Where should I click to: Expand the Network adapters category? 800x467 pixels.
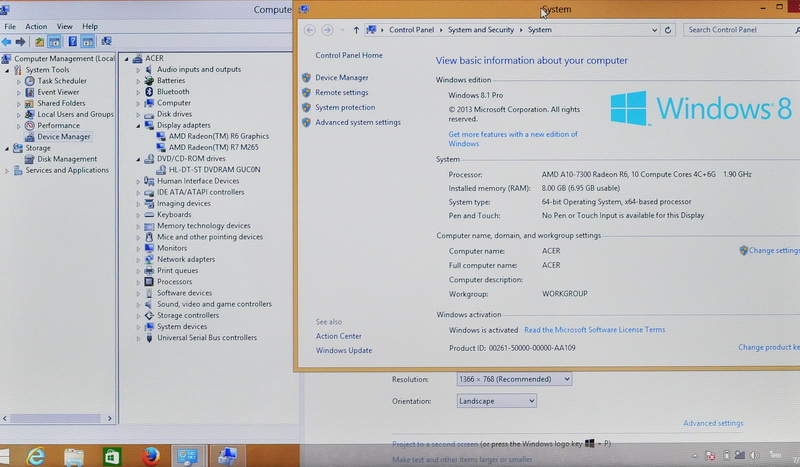tap(138, 260)
